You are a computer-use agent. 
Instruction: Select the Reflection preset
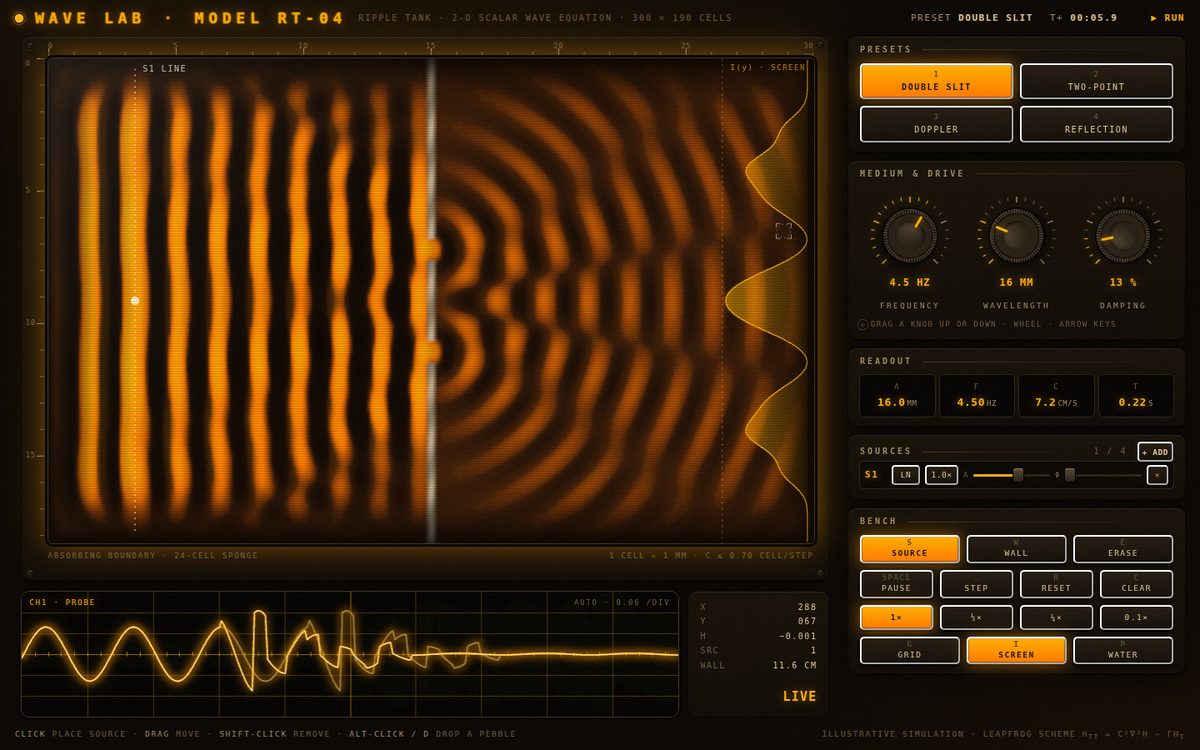click(x=1096, y=124)
